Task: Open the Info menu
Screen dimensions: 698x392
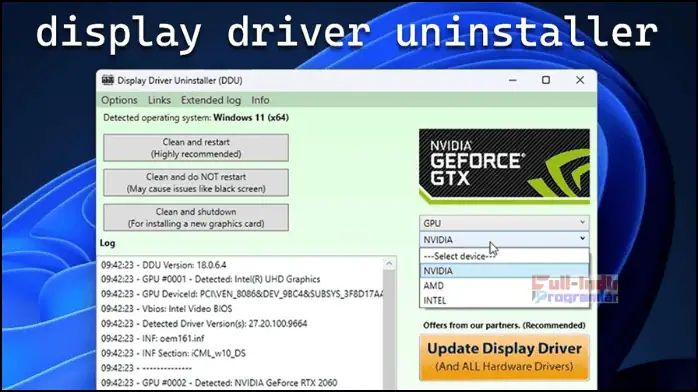Action: (x=260, y=100)
